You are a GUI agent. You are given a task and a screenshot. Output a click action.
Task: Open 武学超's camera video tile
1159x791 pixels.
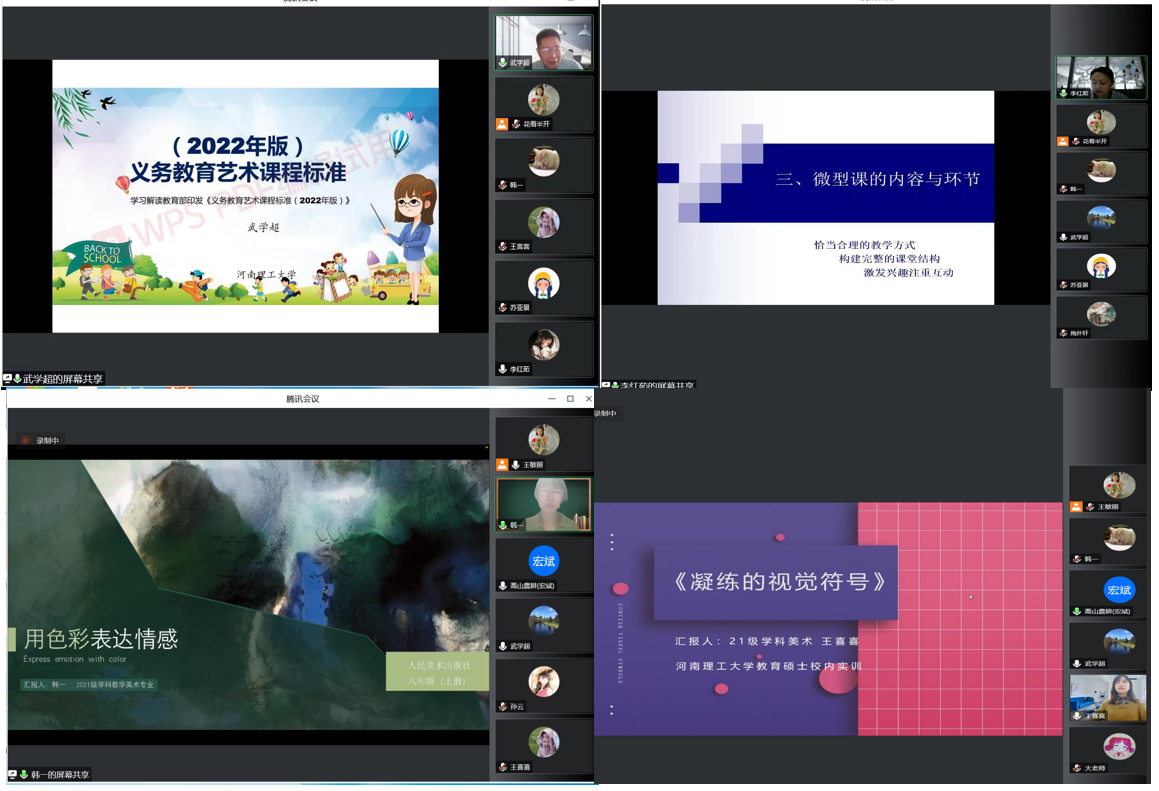tap(544, 42)
